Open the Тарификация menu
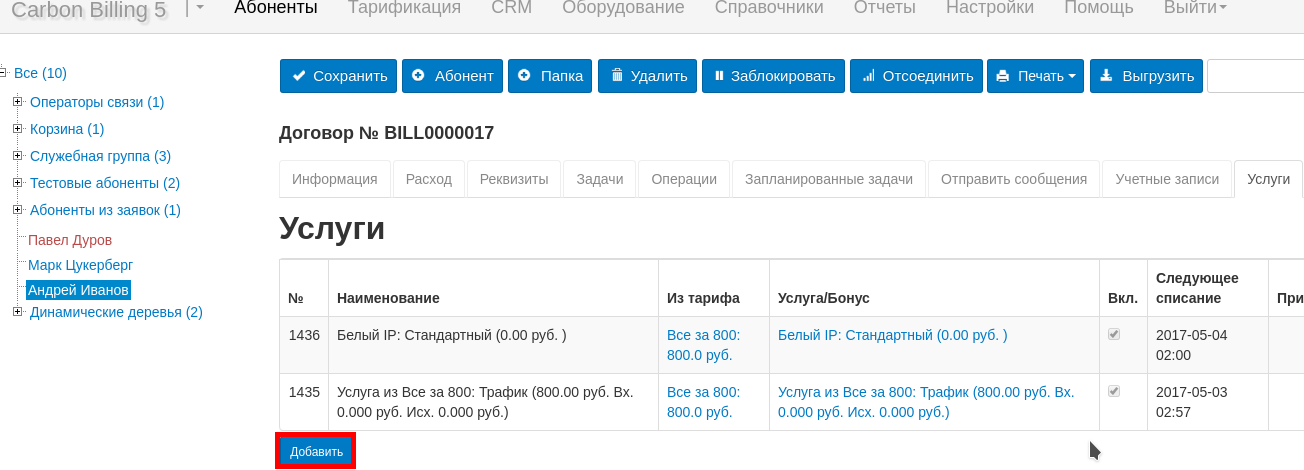This screenshot has height=470, width=1304. (404, 8)
